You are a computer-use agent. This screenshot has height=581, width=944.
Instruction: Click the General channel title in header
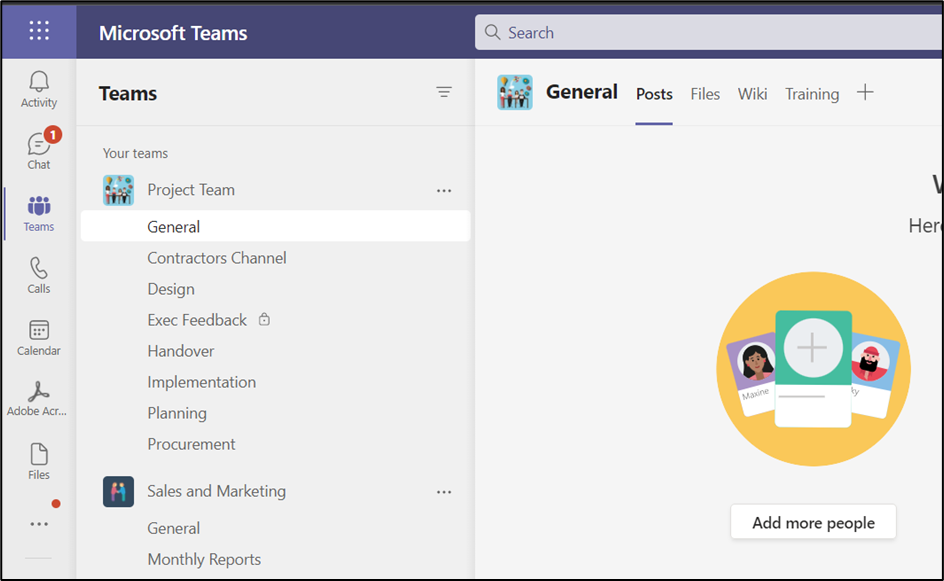[582, 92]
